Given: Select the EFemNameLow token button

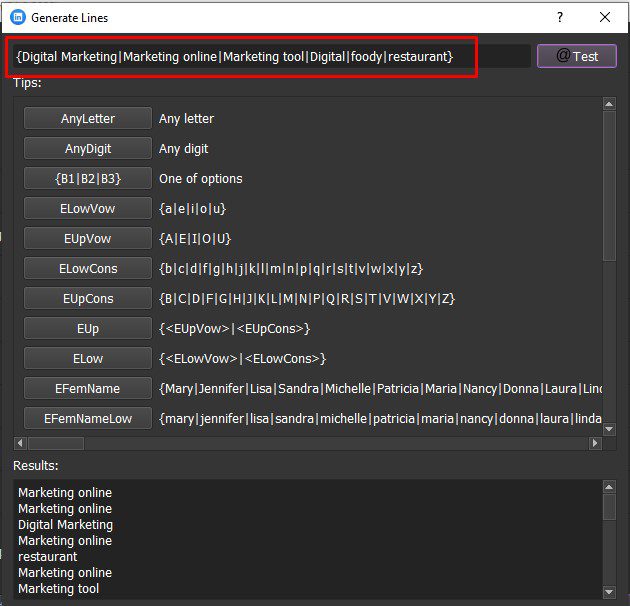Looking at the screenshot, I should click(88, 419).
